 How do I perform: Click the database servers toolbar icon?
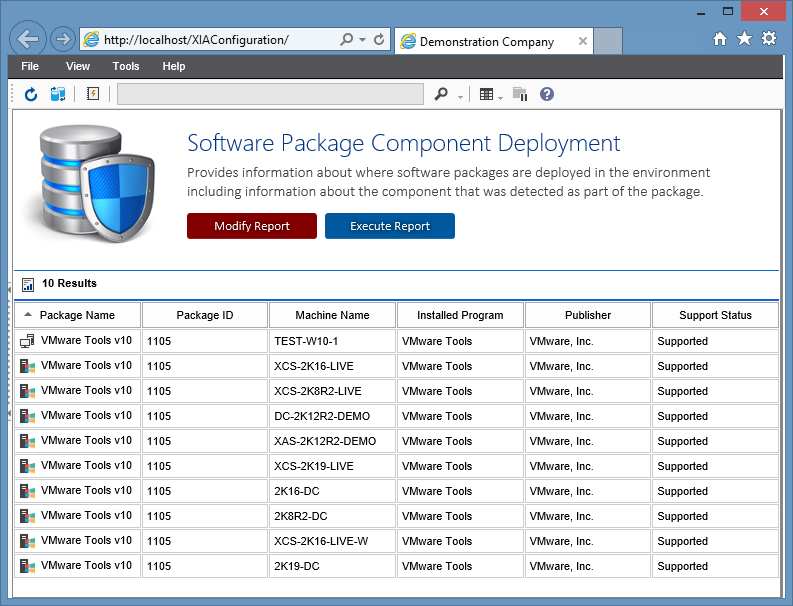pos(58,94)
